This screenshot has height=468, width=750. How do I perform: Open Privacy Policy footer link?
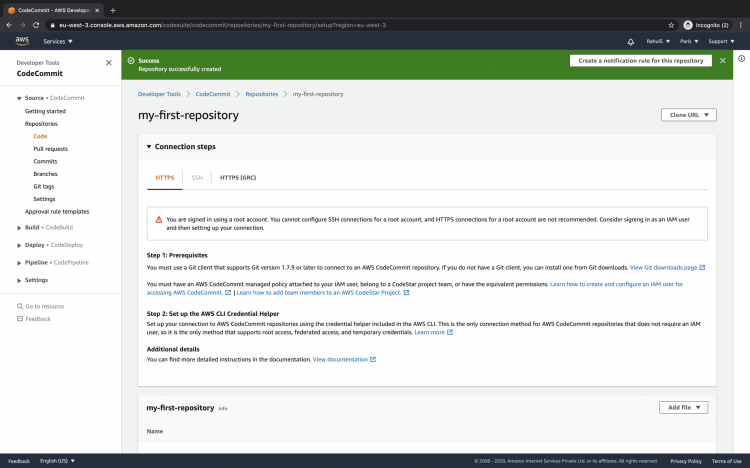tap(685, 461)
